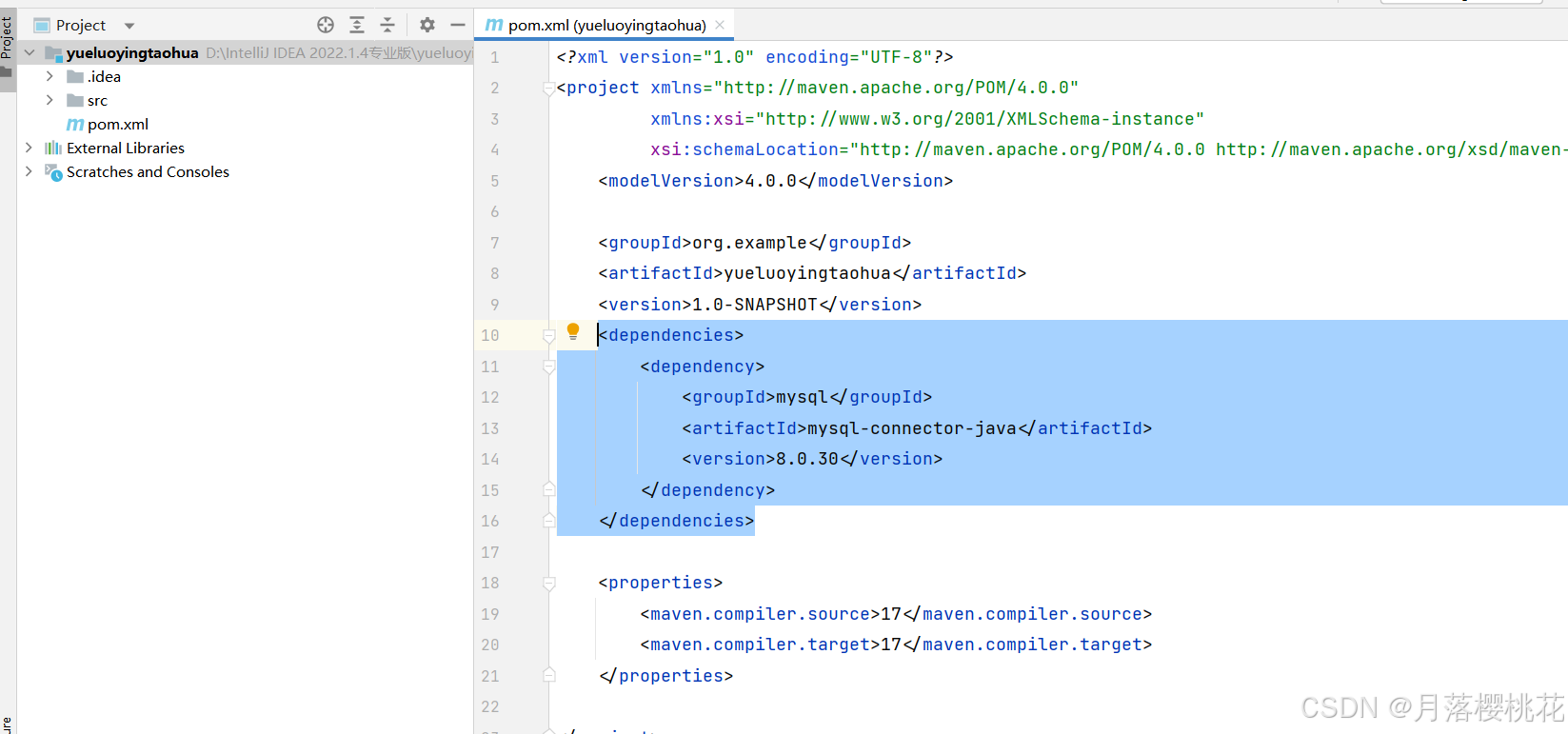The image size is (1568, 734).
Task: Click the yellow intention lightbulb icon
Action: point(573,331)
